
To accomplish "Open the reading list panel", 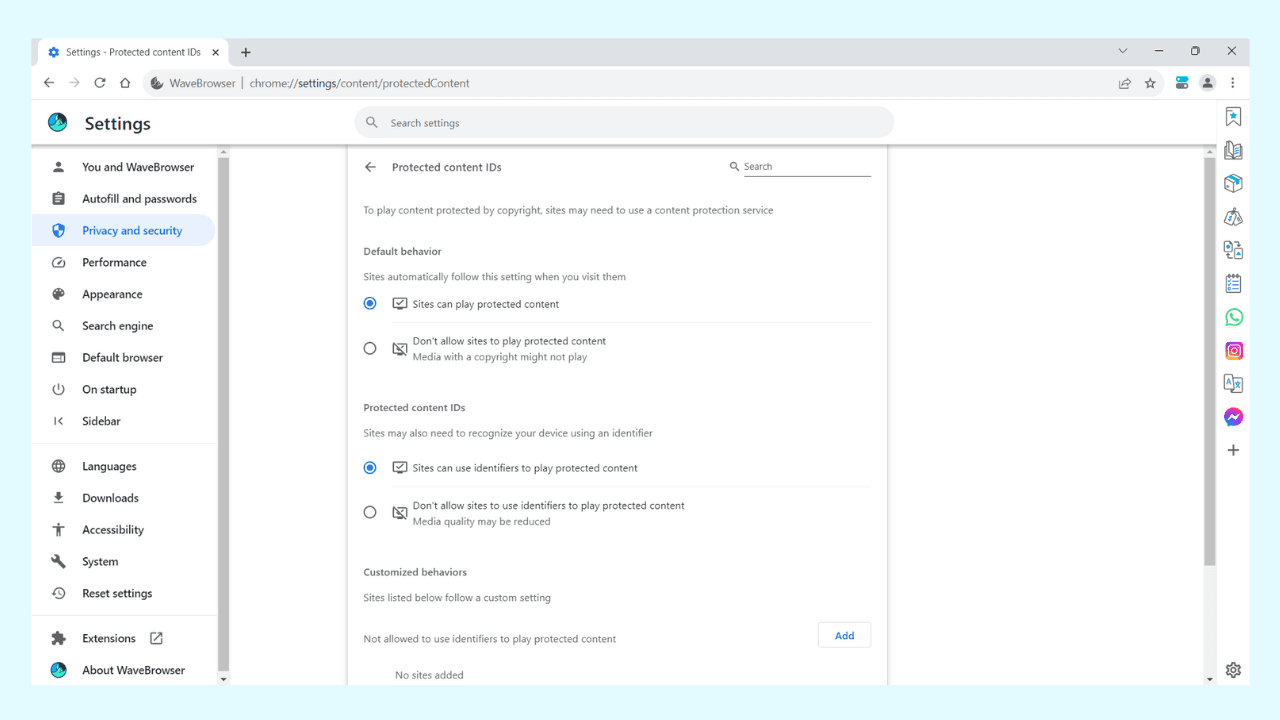I will [x=1233, y=150].
